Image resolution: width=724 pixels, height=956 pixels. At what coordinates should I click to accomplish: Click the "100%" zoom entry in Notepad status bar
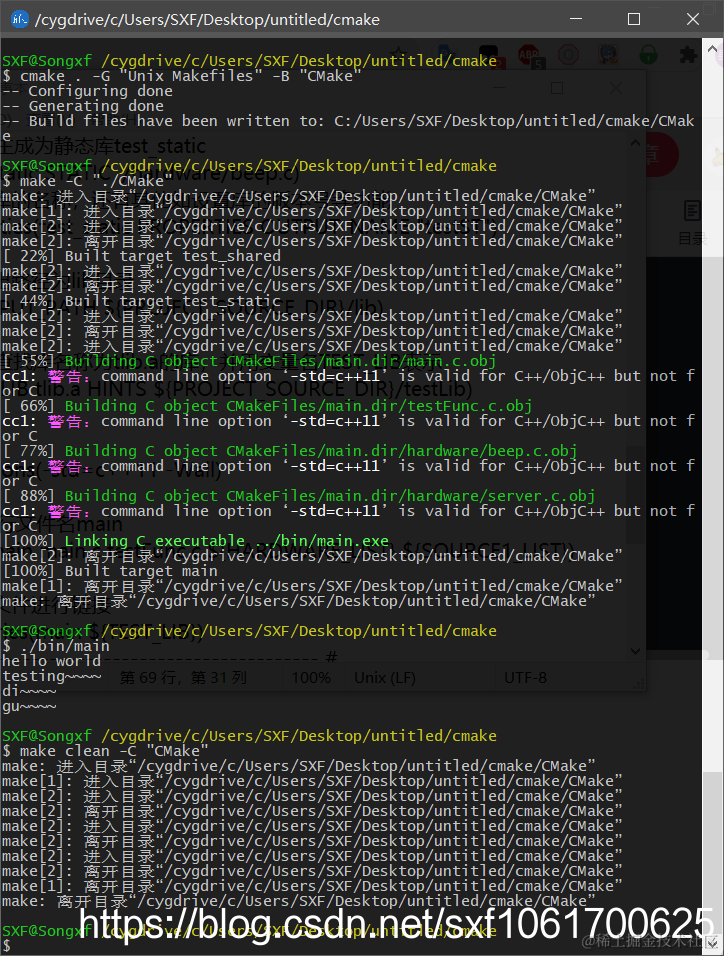pos(311,678)
